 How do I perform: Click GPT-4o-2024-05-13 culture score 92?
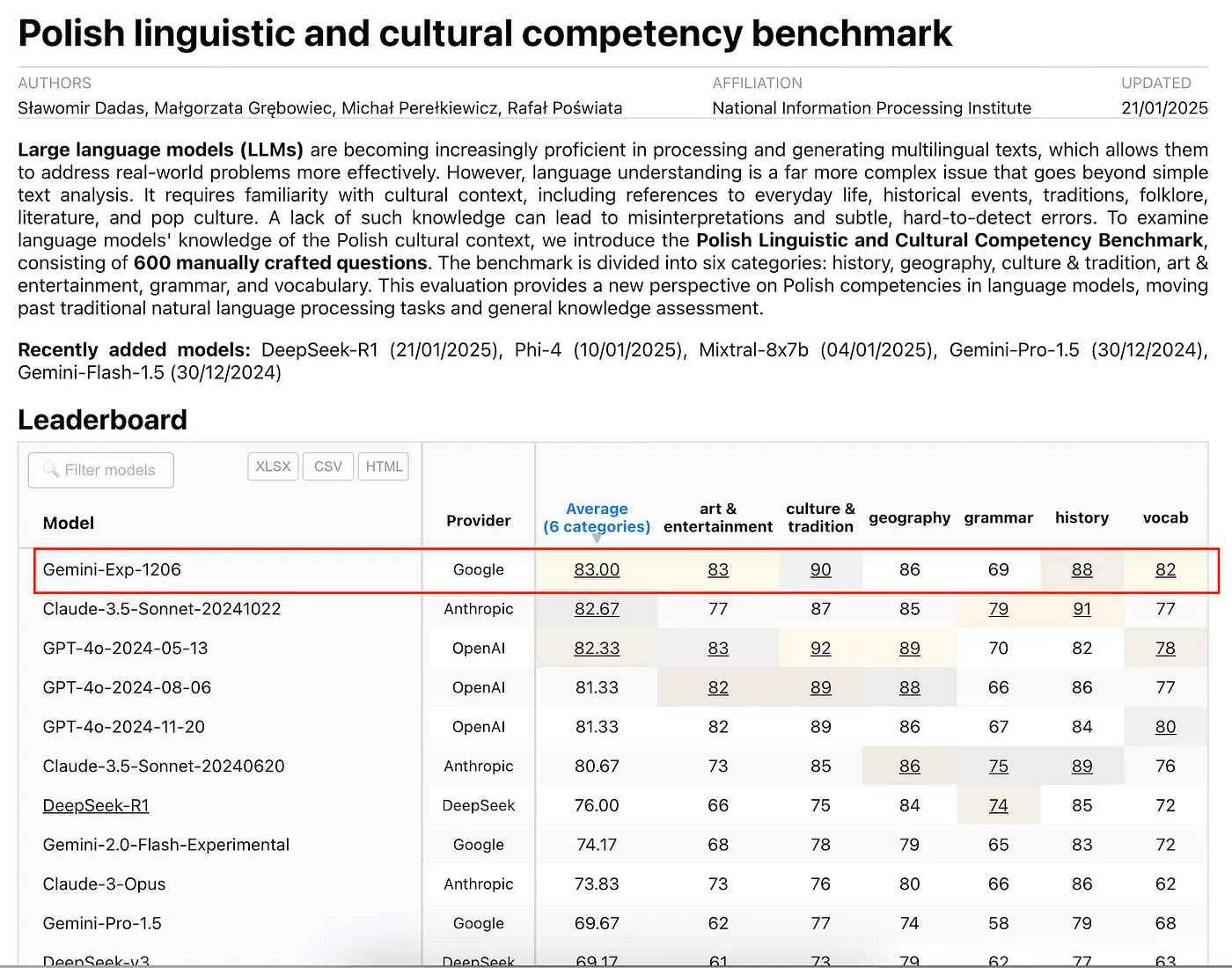tap(820, 649)
